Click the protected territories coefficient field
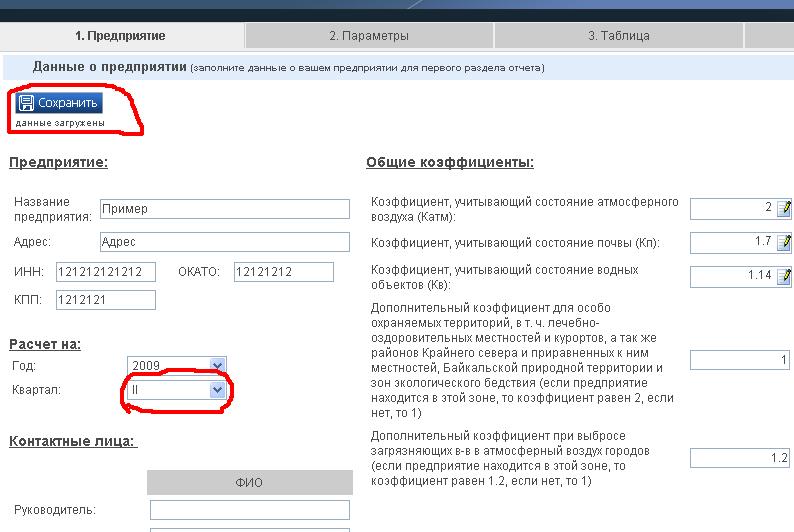794x532 pixels. click(739, 360)
